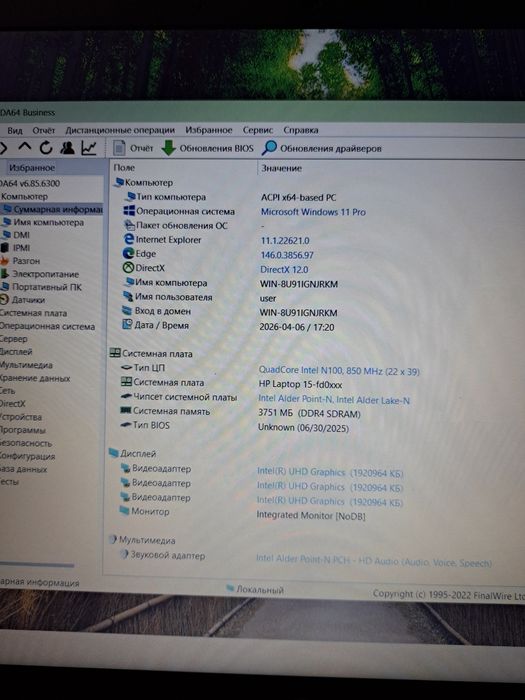The width and height of the screenshot is (525, 700).
Task: Select the Вход в домен row
Action: pyautogui.click(x=230, y=312)
